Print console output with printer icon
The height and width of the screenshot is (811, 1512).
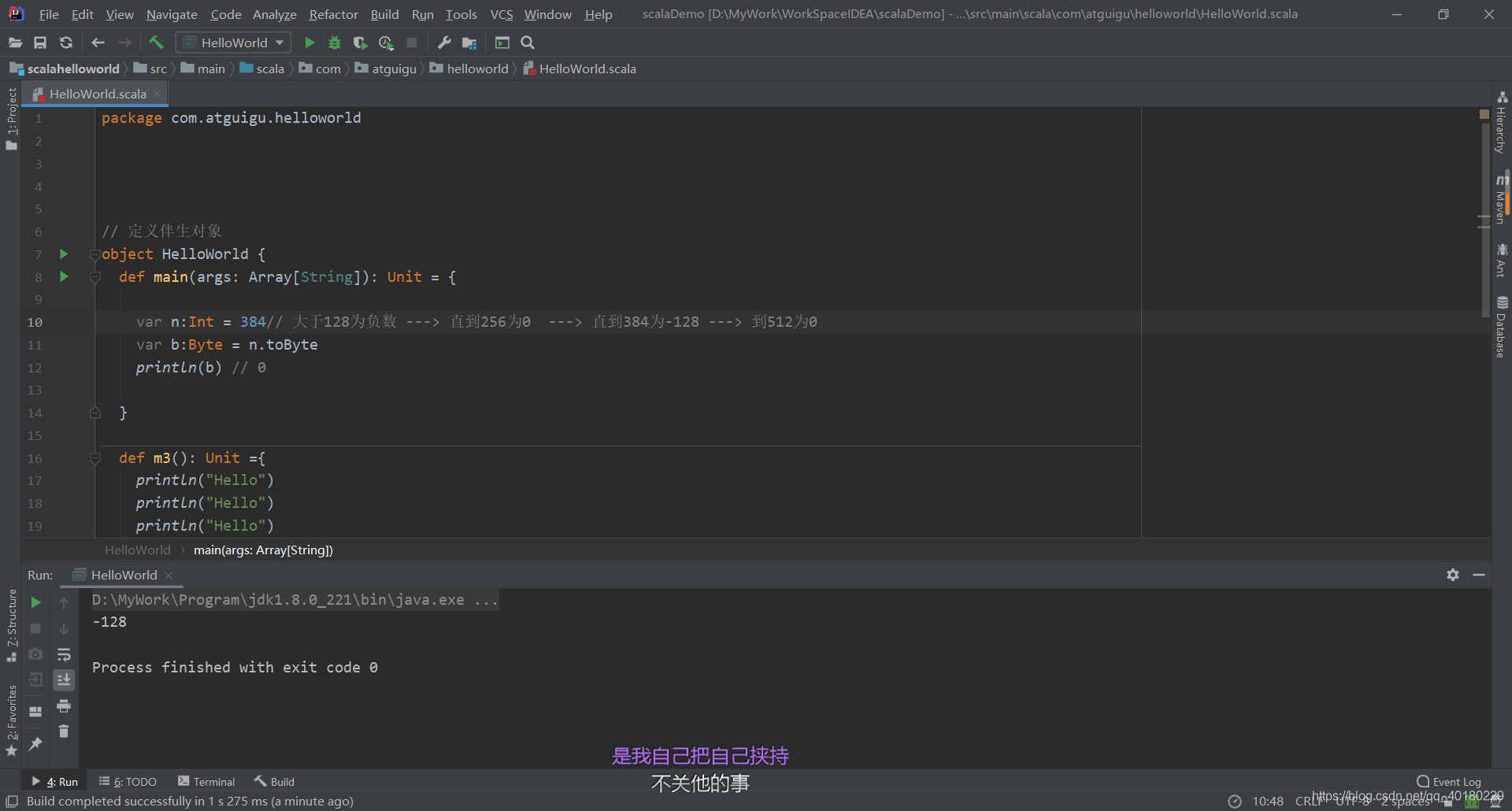coord(64,705)
